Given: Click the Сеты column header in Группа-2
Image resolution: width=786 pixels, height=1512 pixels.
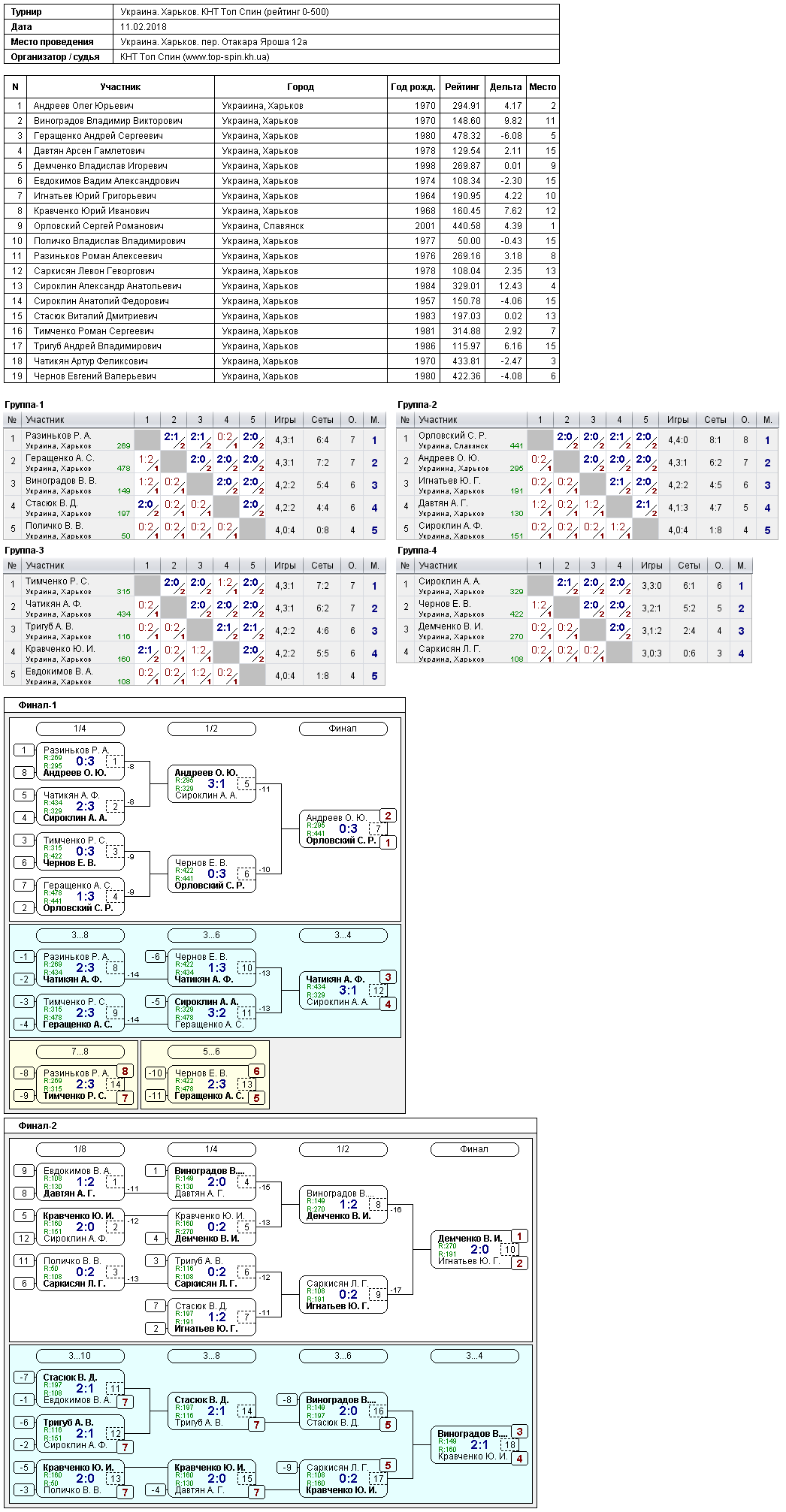Looking at the screenshot, I should (x=715, y=420).
